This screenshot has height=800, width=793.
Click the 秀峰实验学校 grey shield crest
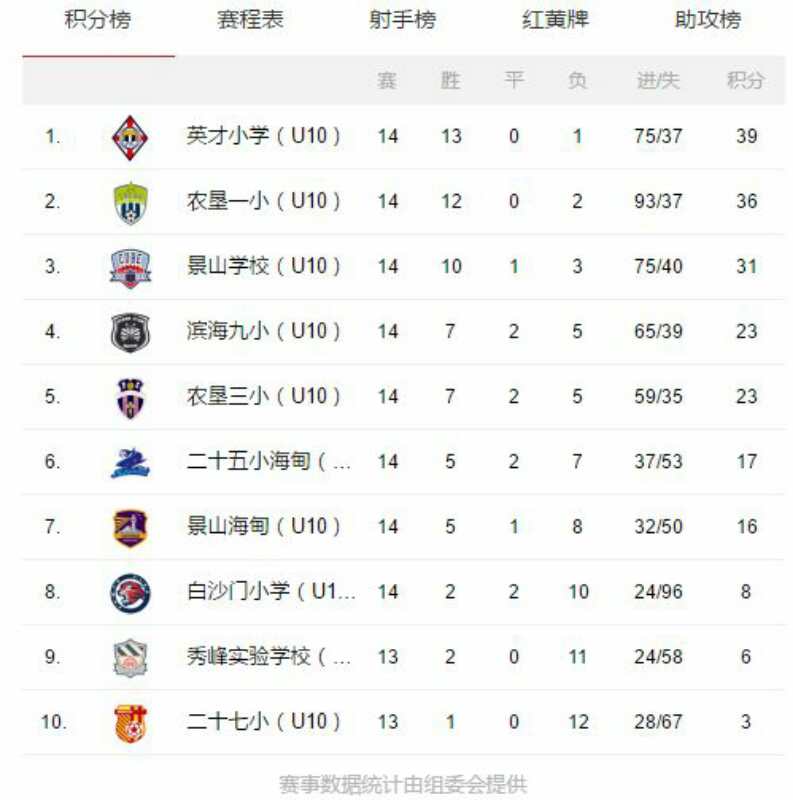coord(131,658)
